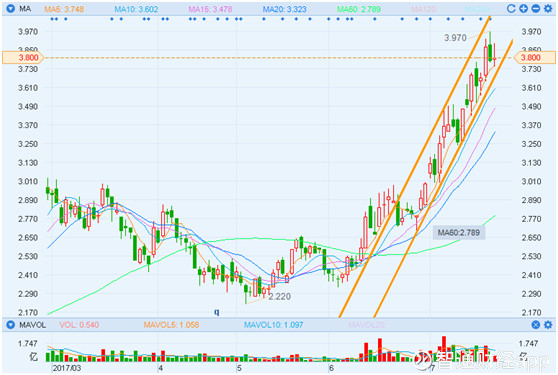This screenshot has width=558, height=375.
Task: Select the MA20 legend entry
Action: tap(284, 9)
